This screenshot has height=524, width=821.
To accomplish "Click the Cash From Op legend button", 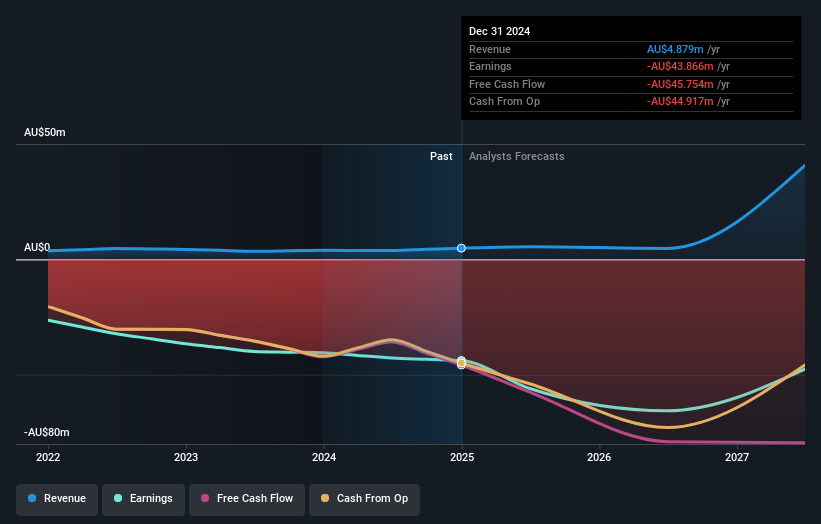I will click(x=366, y=498).
